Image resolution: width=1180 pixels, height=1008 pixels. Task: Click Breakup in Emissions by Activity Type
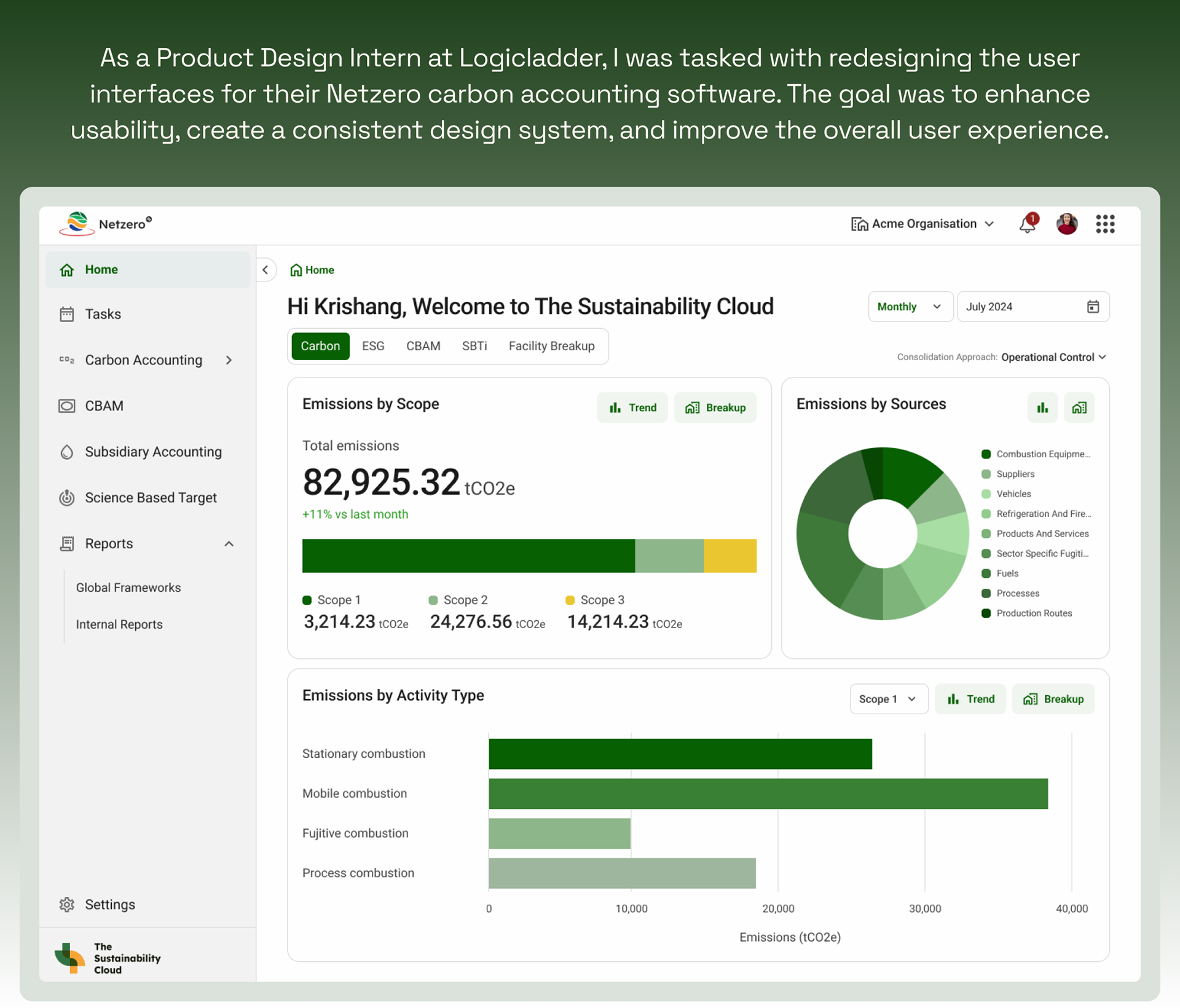1053,699
